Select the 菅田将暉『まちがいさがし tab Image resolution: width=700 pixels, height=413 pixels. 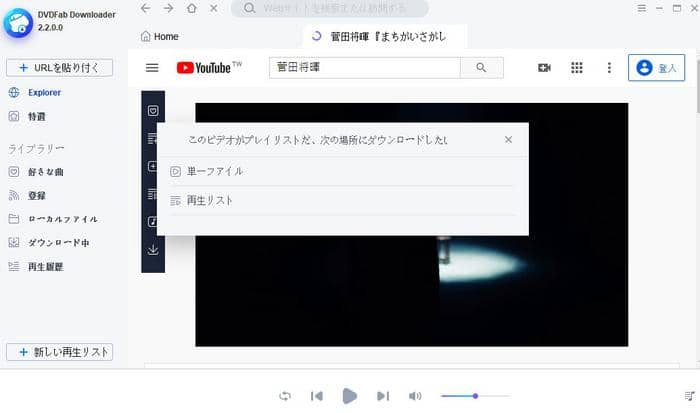pos(385,37)
